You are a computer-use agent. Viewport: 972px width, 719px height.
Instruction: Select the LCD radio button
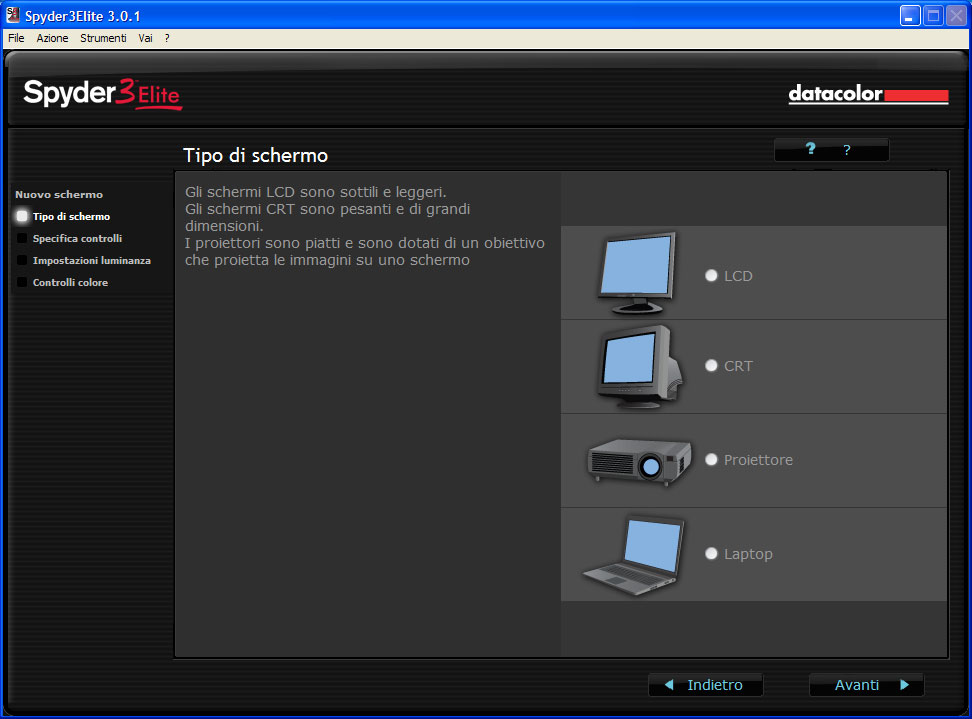pyautogui.click(x=711, y=275)
